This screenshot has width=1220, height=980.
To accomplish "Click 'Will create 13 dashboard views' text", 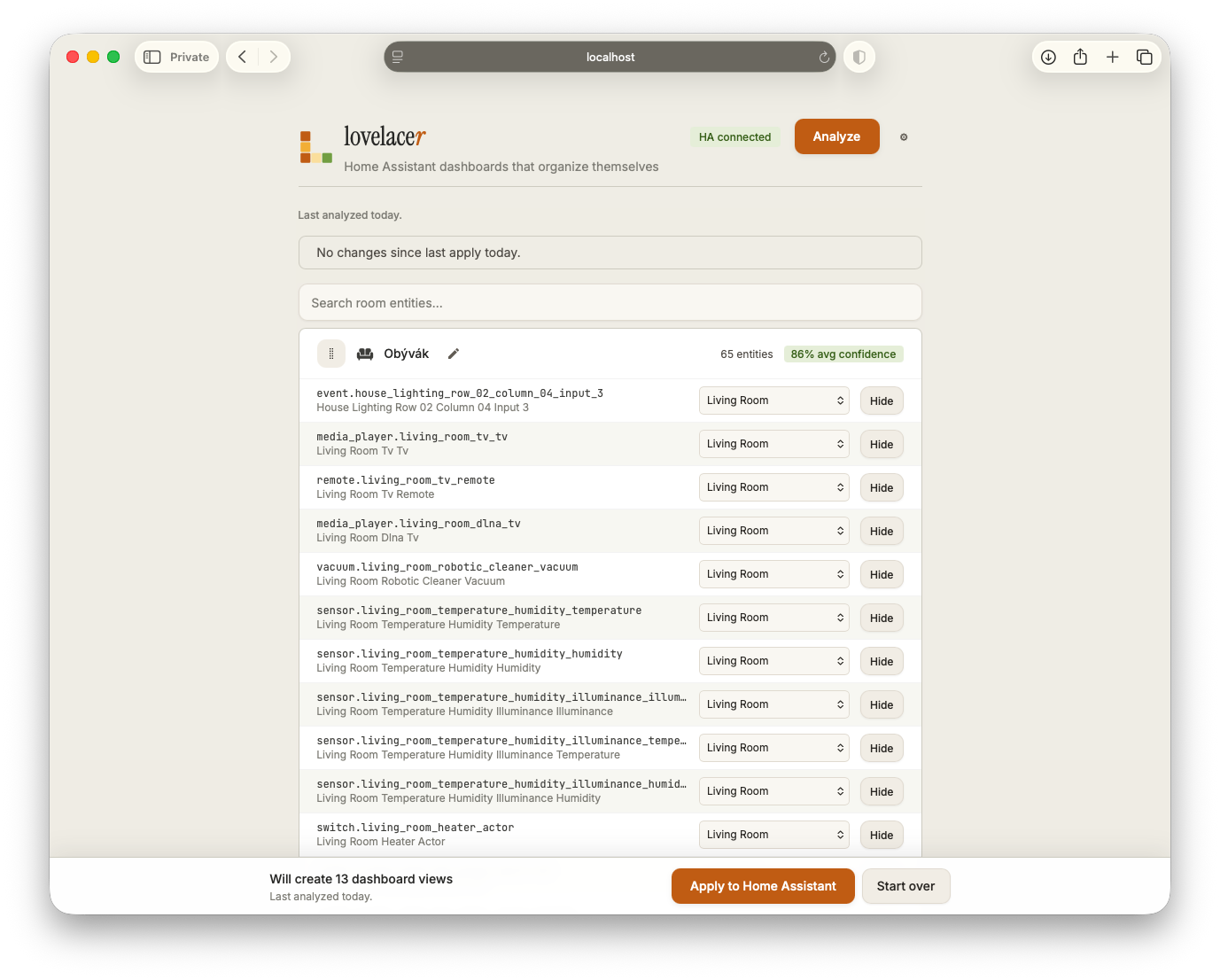I will [361, 879].
